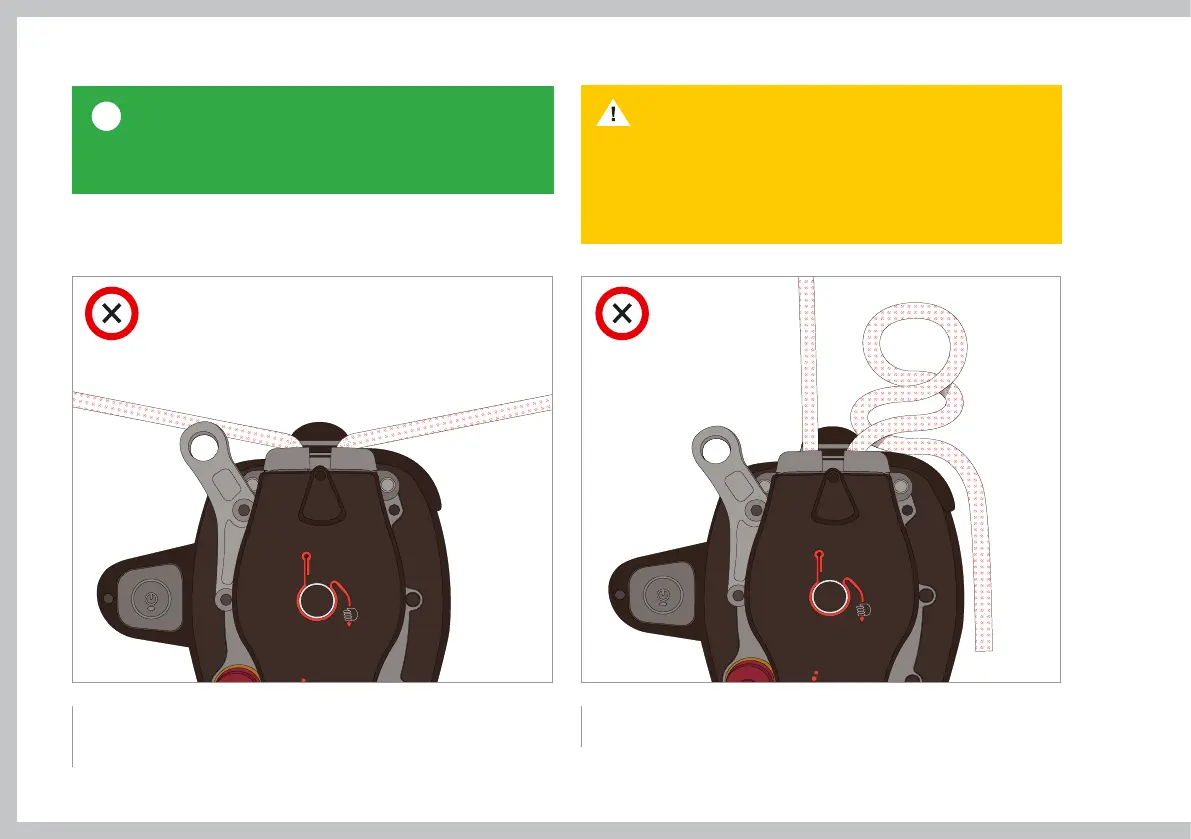Select the red X mark in left illustration
The width and height of the screenshot is (1191, 839).
[112, 313]
